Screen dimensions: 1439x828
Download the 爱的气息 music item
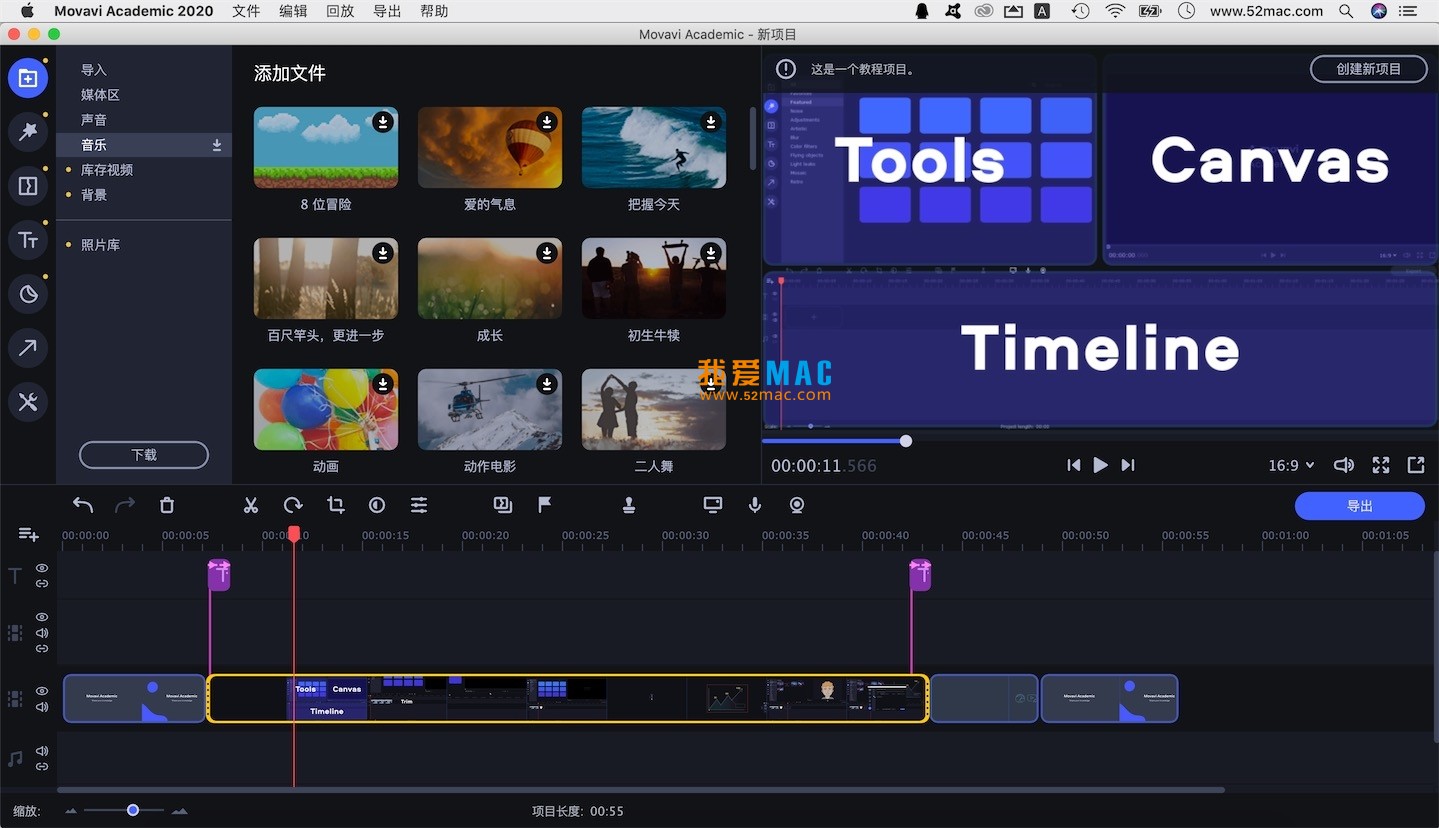point(546,122)
